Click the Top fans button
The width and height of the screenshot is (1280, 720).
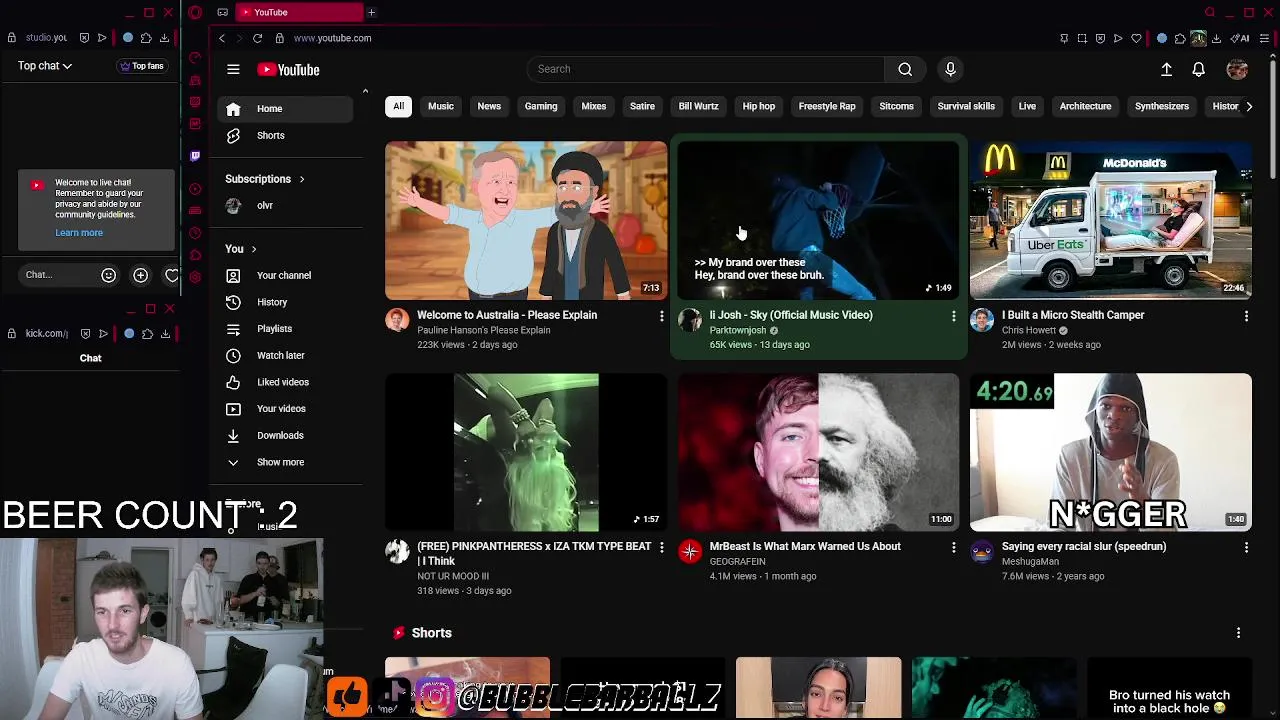tap(142, 66)
